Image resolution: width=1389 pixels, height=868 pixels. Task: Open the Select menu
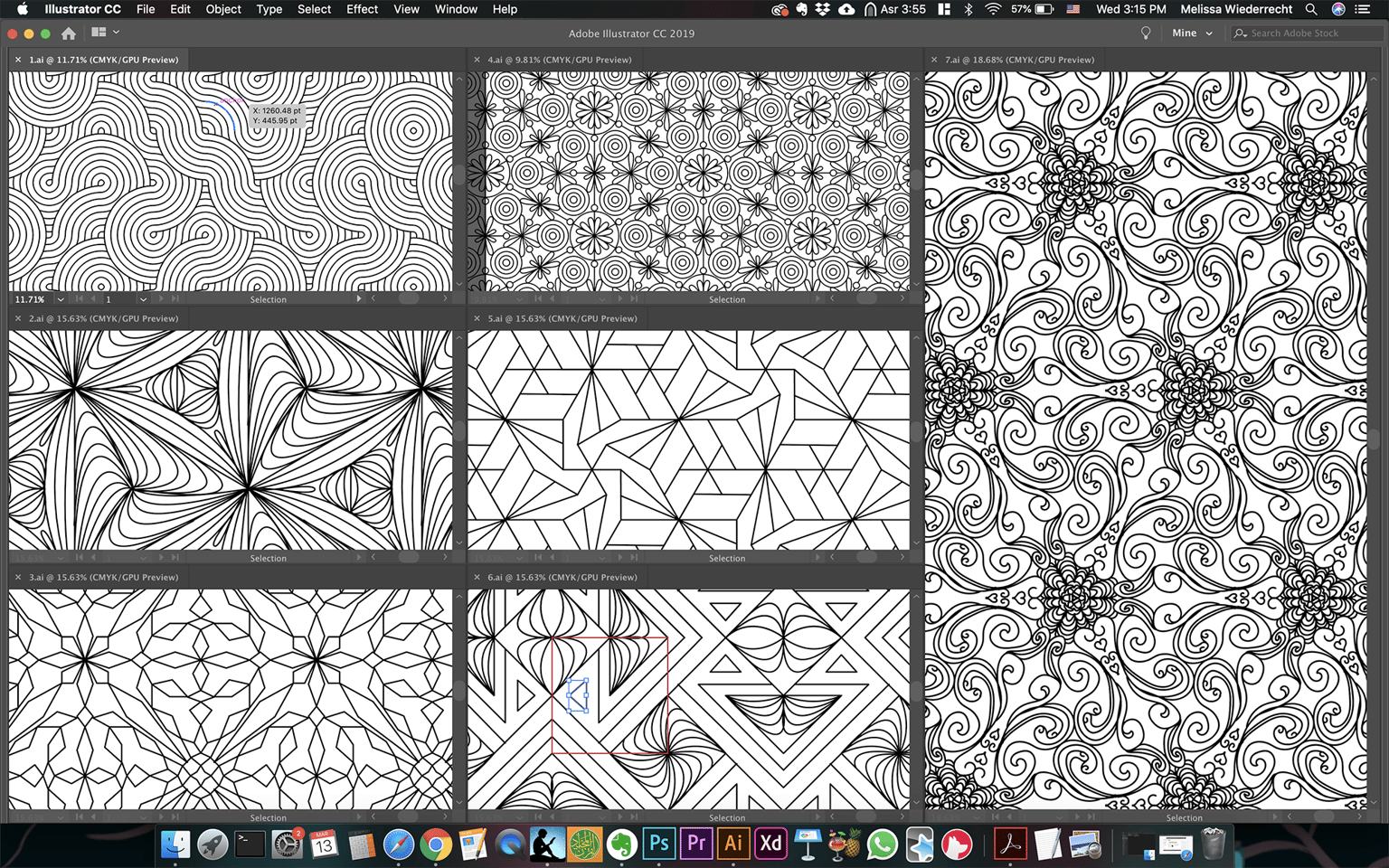pos(314,9)
